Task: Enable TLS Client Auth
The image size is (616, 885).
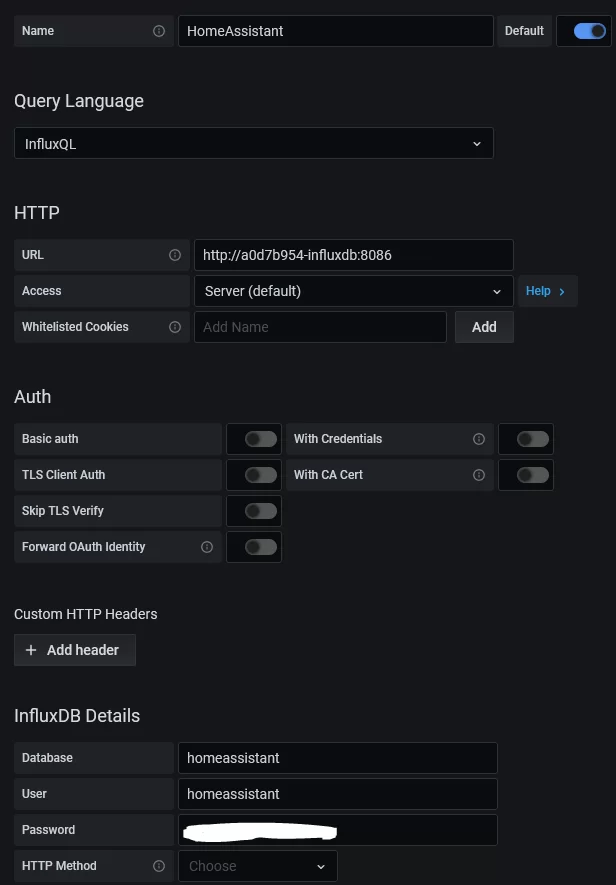Action: (254, 474)
